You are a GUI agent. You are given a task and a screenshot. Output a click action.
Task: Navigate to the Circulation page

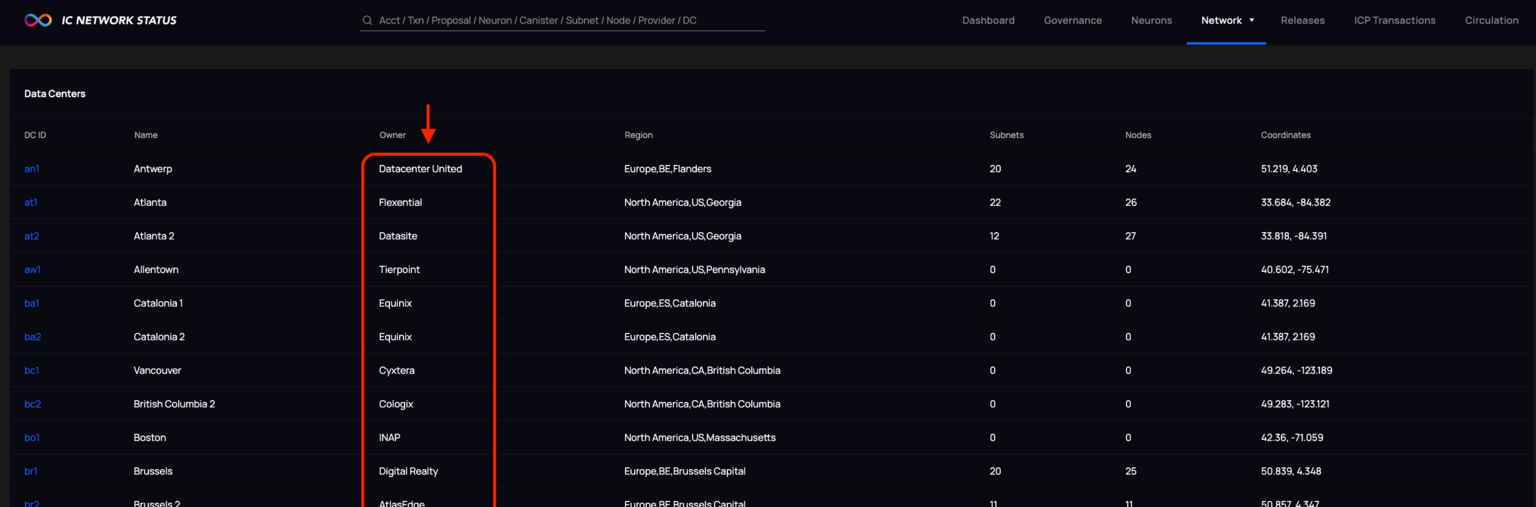tap(1491, 20)
